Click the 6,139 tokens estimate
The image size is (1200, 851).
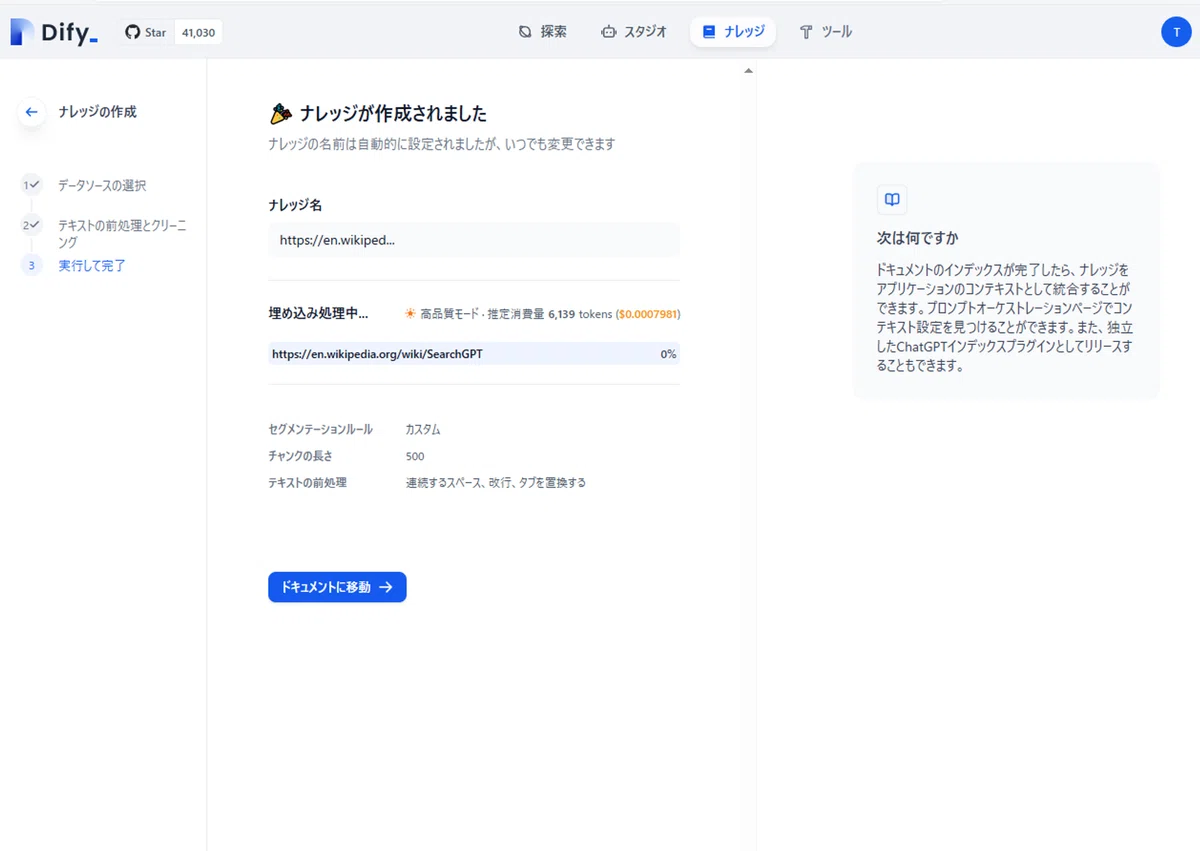pos(580,314)
